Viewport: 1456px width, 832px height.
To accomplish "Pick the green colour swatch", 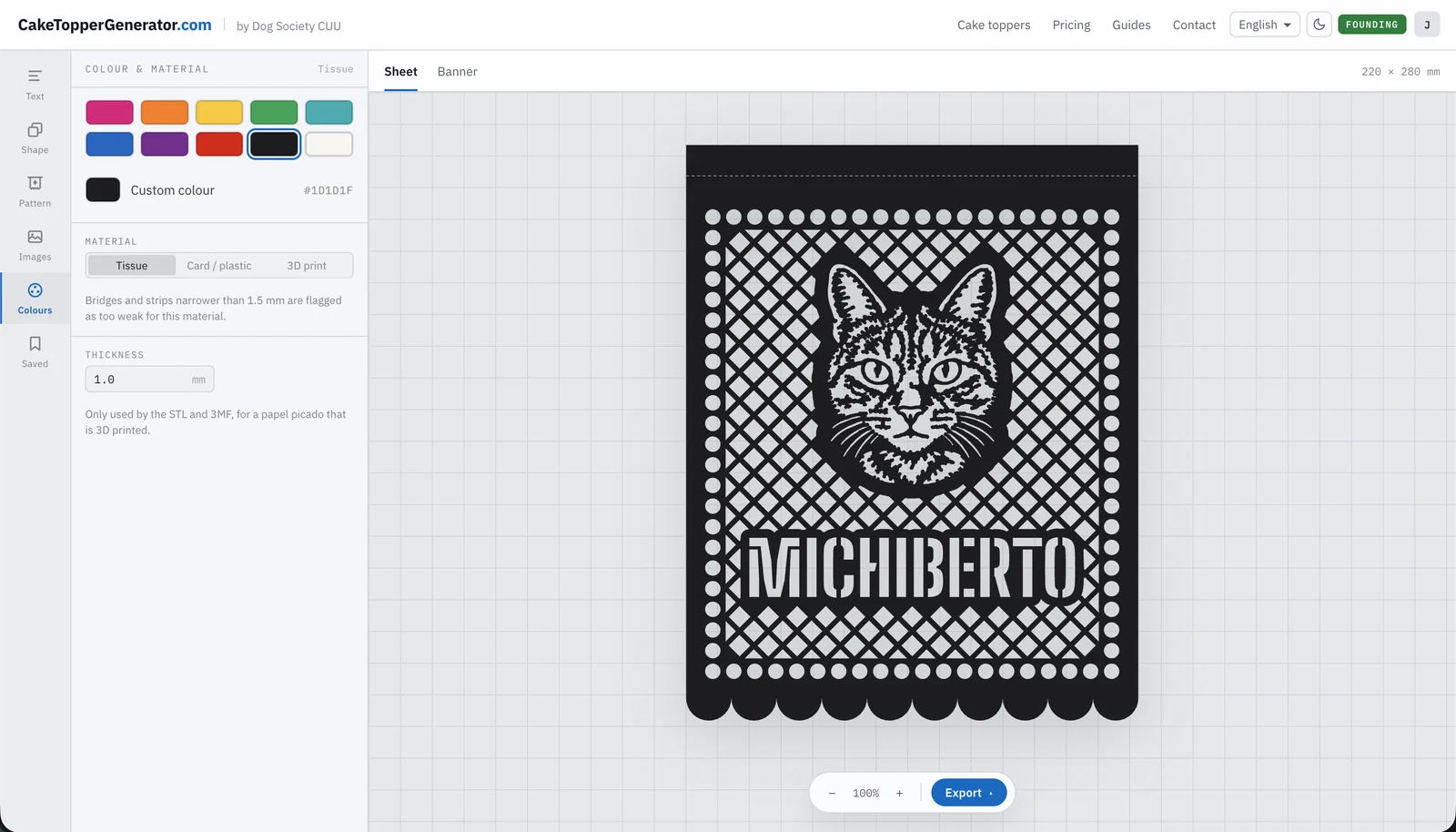I will tap(274, 112).
